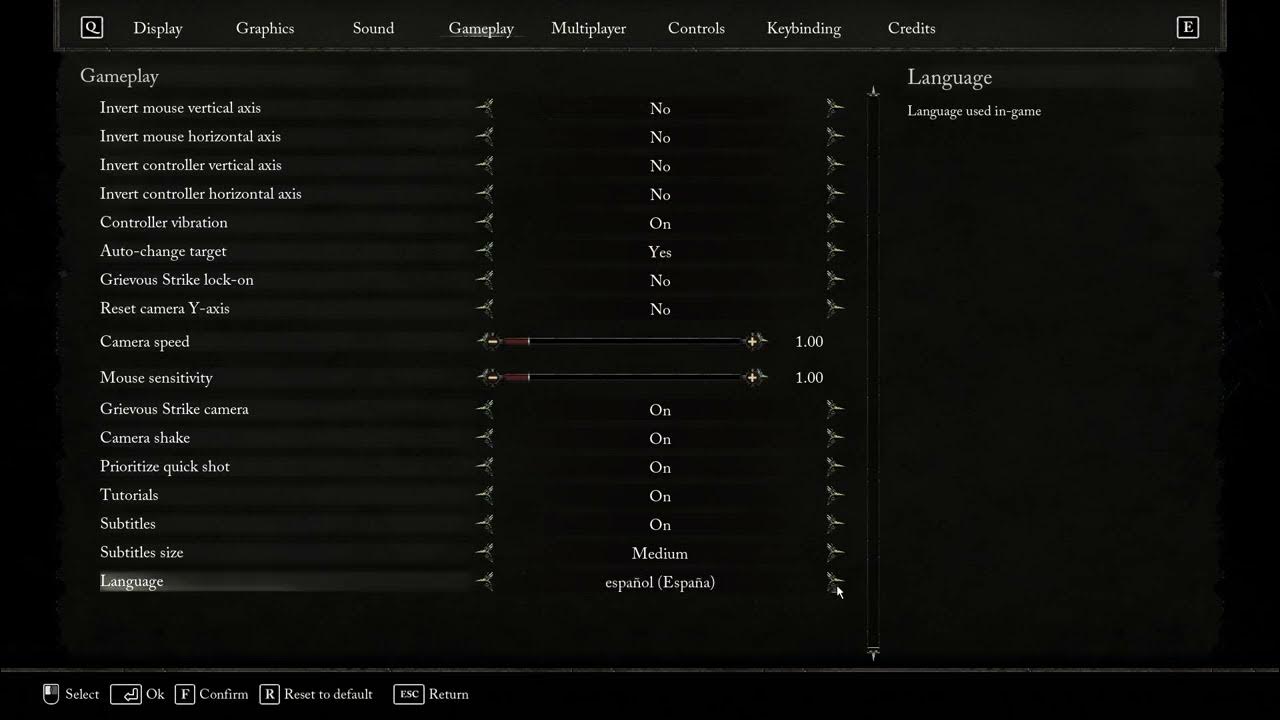Cycle Subtitles size to the next option
This screenshot has height=720, width=1280.
[835, 551]
